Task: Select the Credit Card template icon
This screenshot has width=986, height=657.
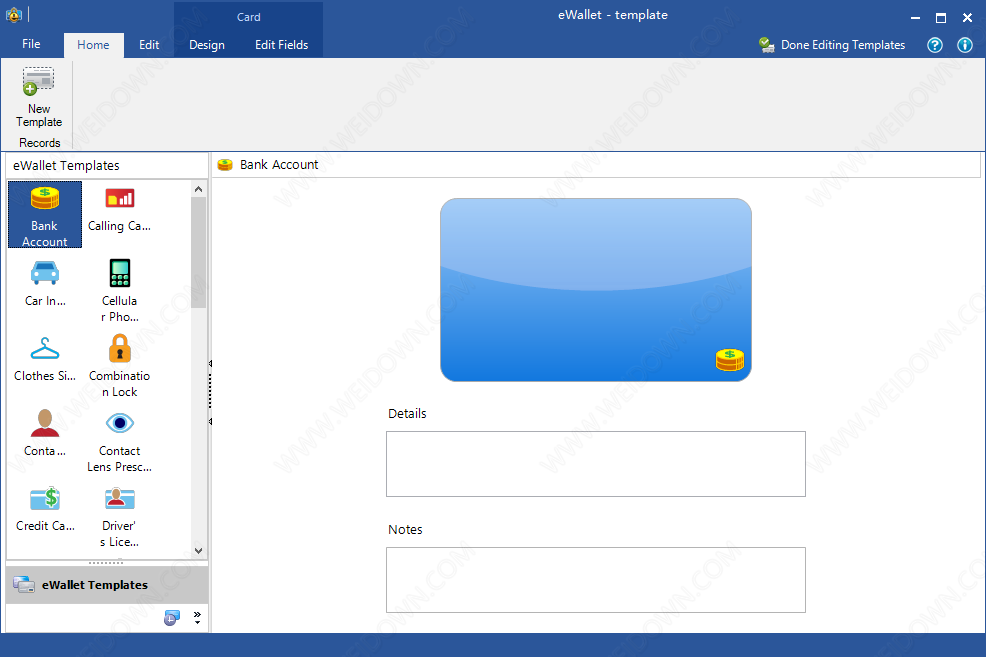Action: [x=45, y=498]
